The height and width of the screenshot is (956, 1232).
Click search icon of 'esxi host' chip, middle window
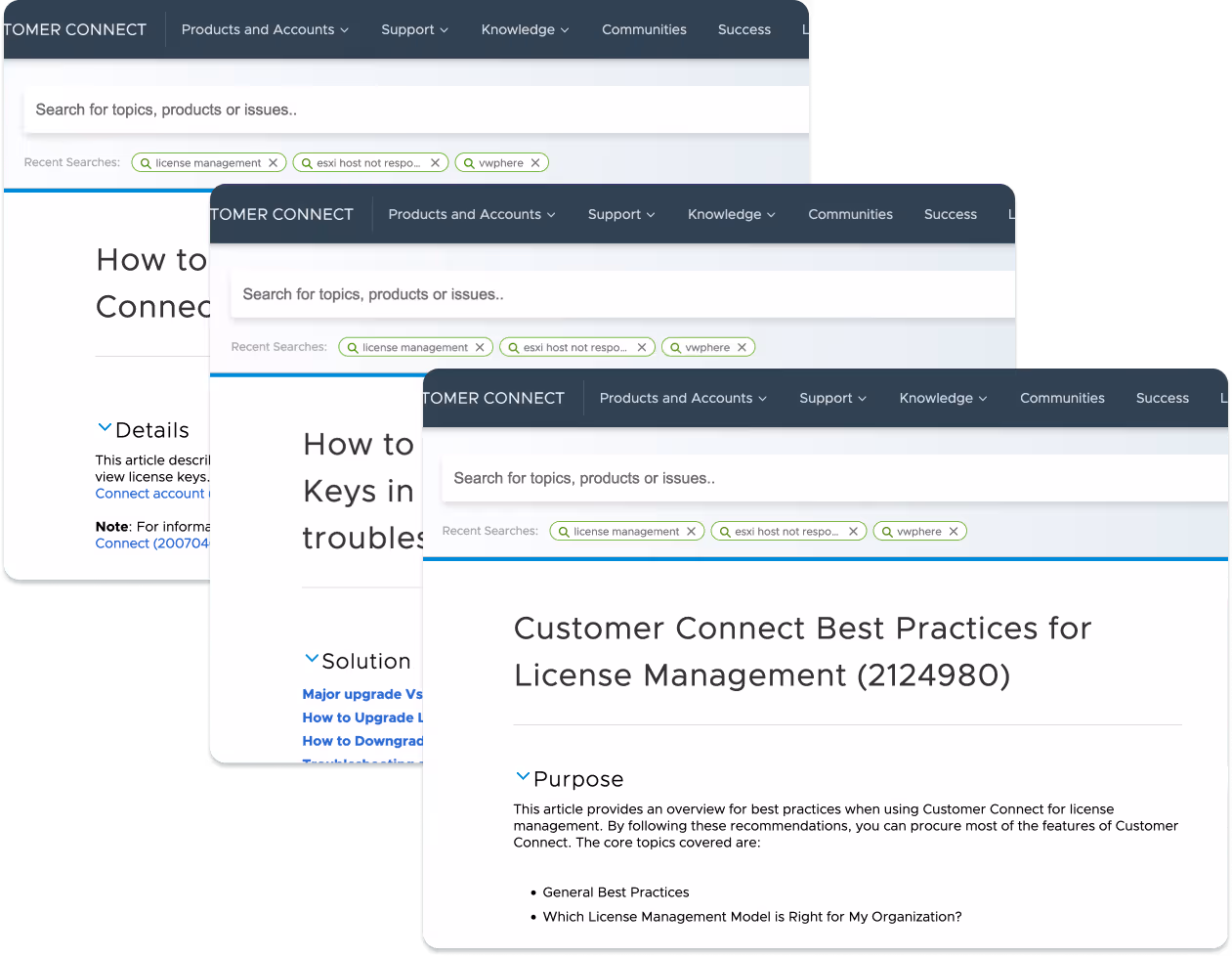pyautogui.click(x=514, y=348)
